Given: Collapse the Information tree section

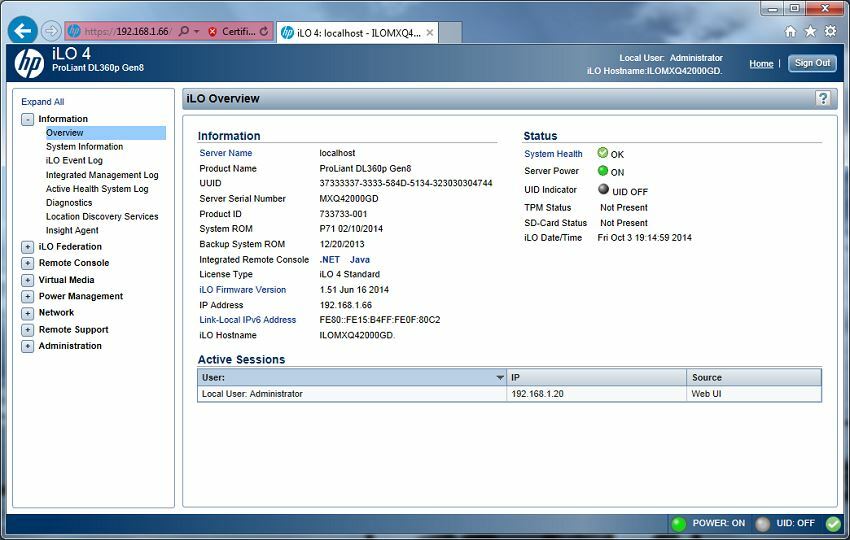Looking at the screenshot, I should pos(27,119).
